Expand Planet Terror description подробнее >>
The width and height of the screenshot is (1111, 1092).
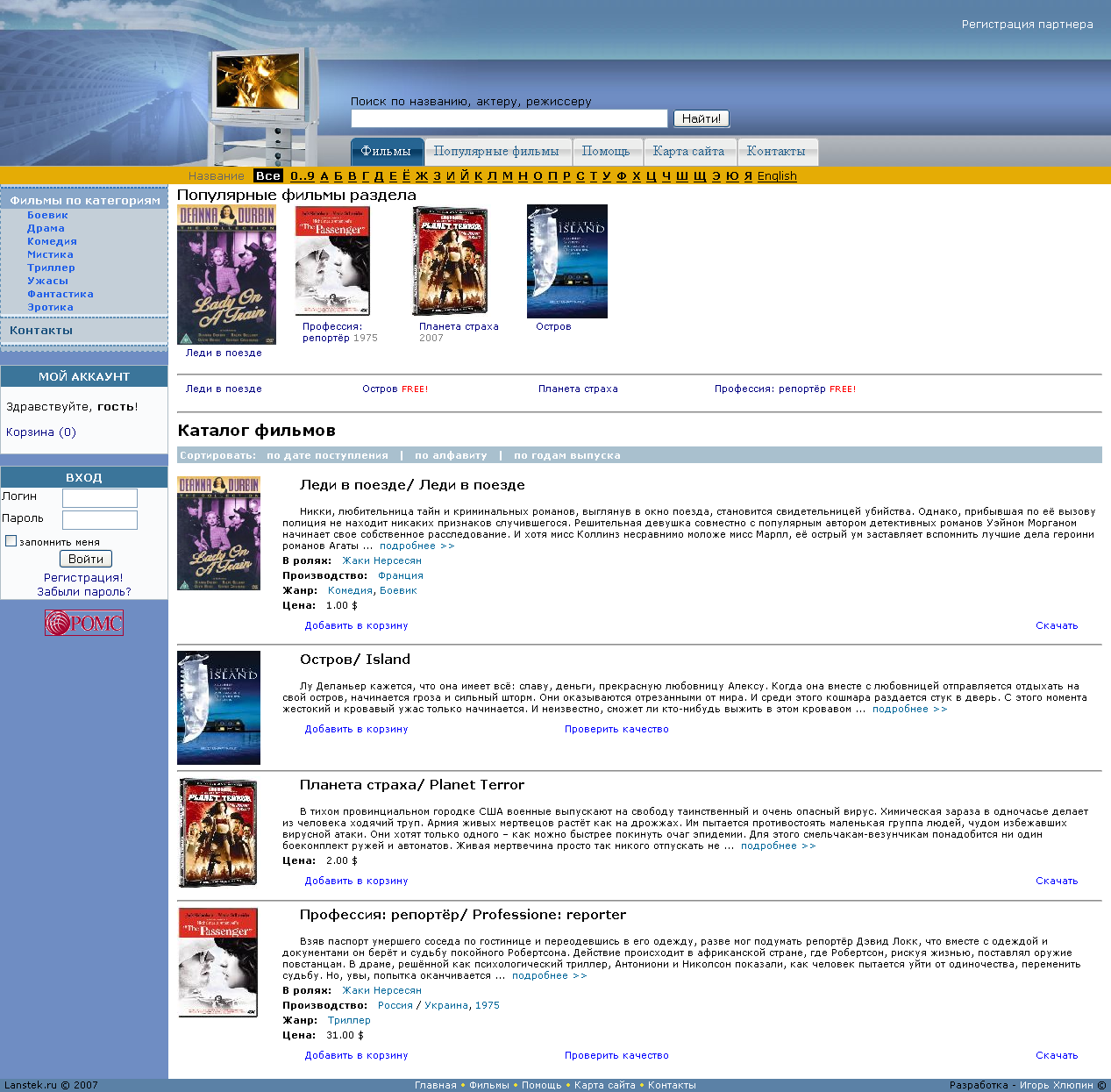(x=778, y=846)
